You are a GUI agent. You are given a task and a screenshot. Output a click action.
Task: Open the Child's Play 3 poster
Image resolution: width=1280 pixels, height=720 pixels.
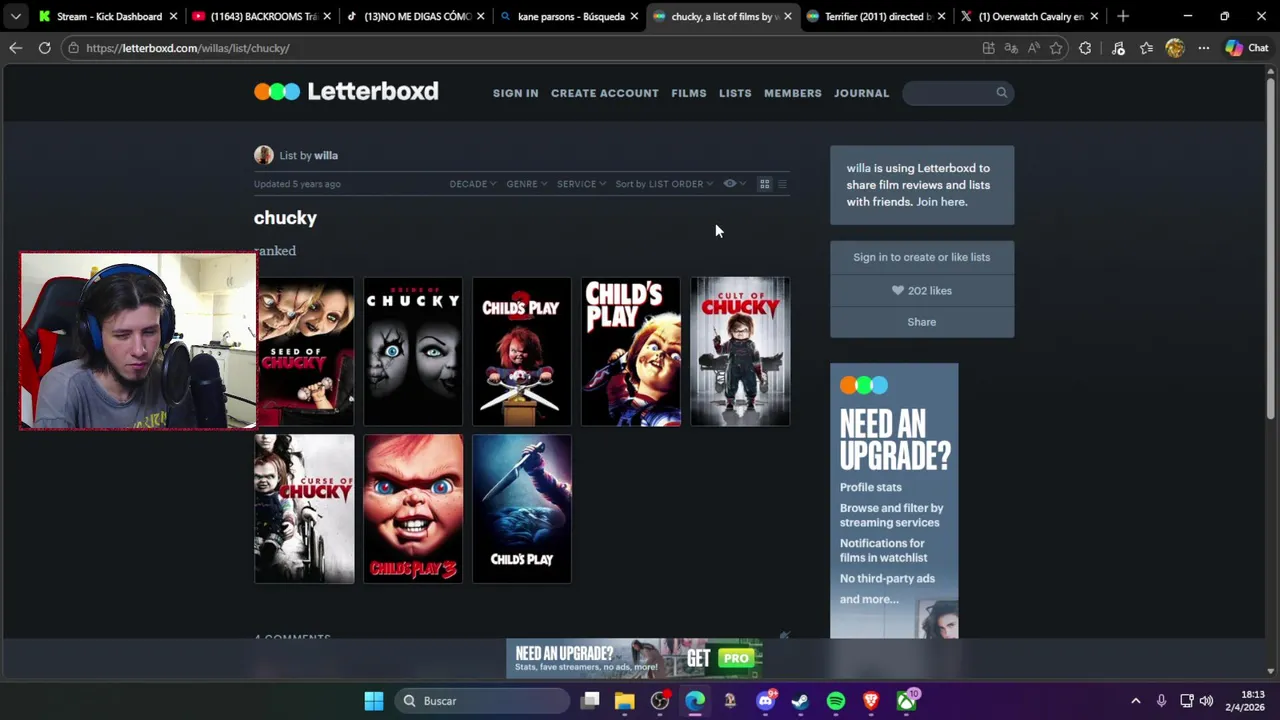tap(413, 509)
